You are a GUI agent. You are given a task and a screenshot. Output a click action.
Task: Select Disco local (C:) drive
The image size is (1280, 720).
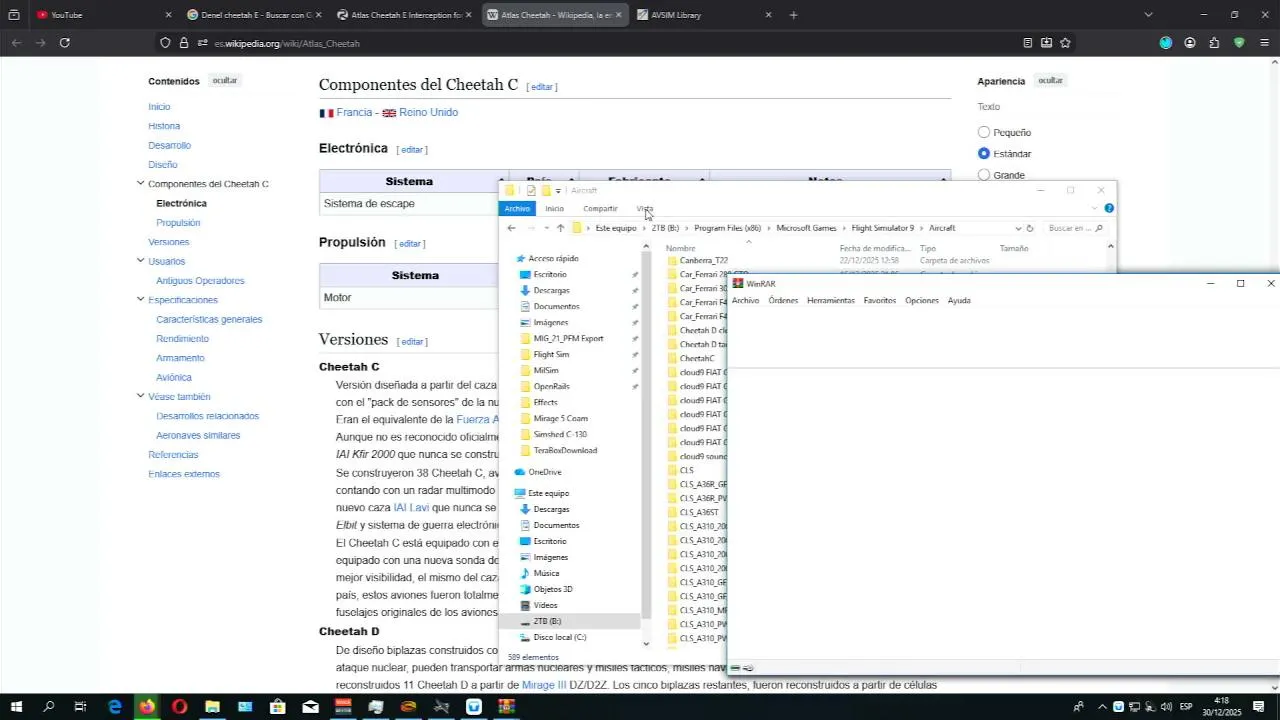click(x=560, y=637)
